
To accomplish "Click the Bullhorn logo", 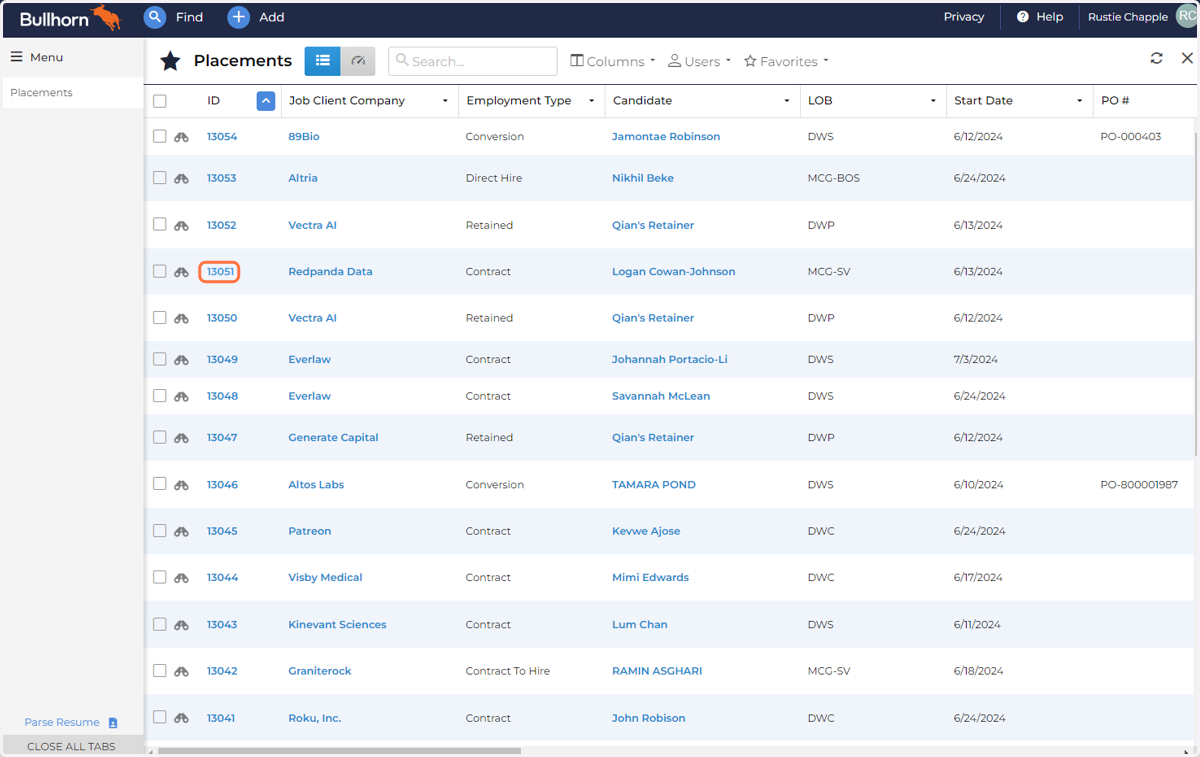I will click(x=70, y=17).
